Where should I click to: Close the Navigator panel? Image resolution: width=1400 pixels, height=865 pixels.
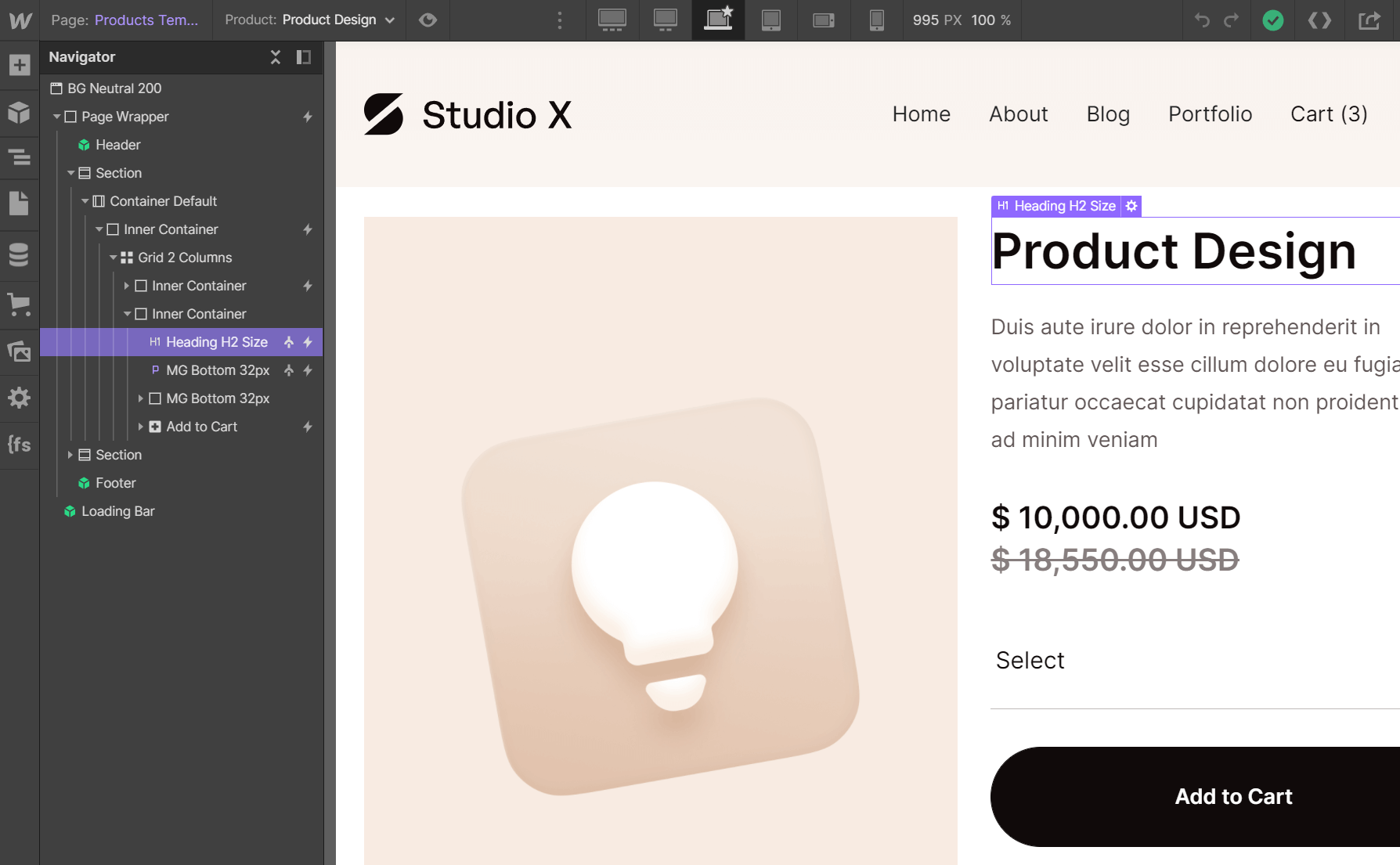276,57
